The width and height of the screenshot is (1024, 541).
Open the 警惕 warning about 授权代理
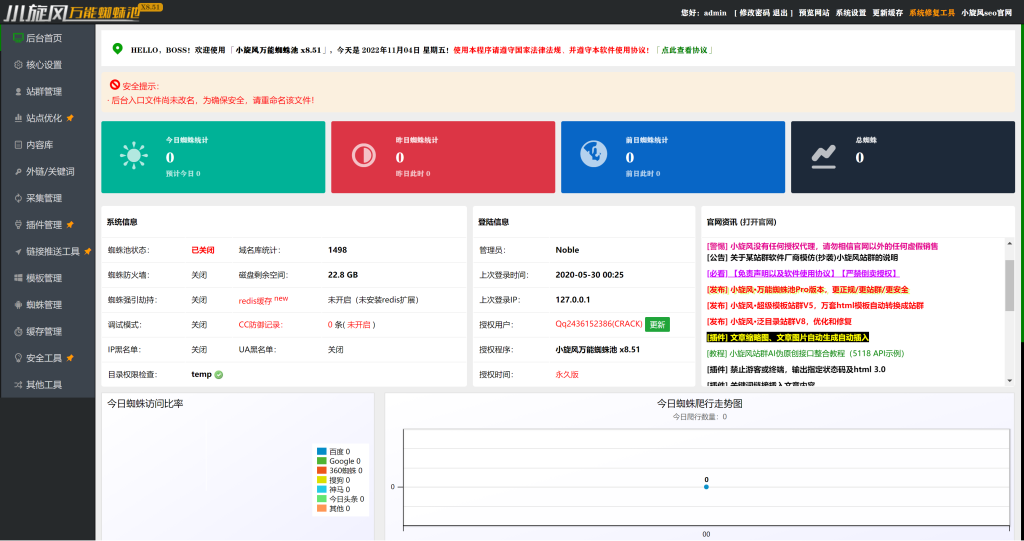tap(822, 246)
